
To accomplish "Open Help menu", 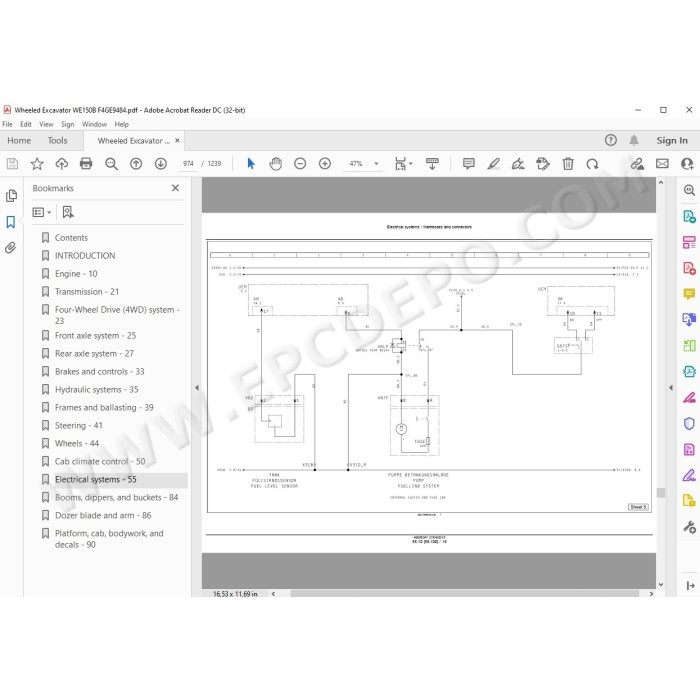I will [121, 124].
